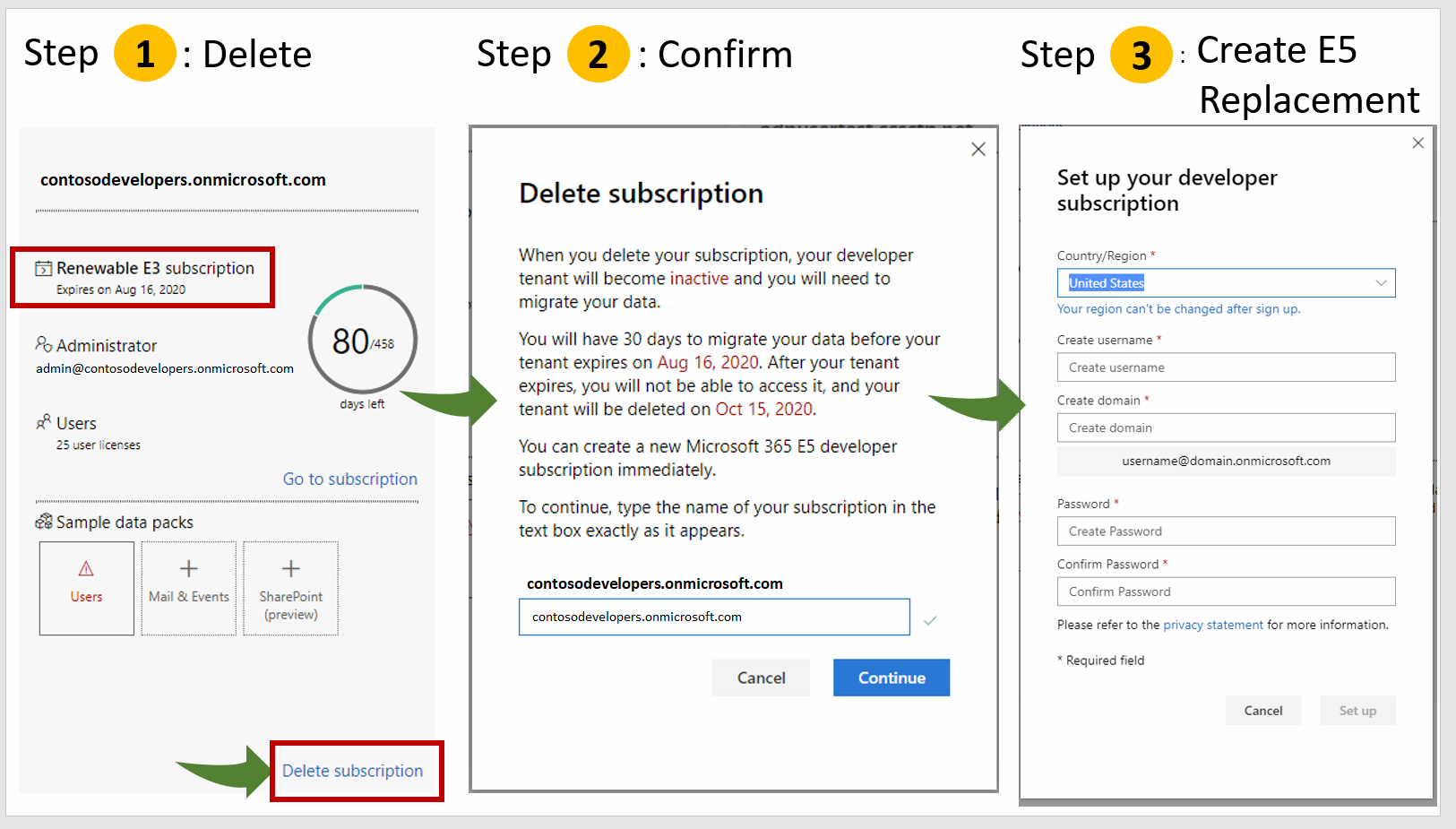The image size is (1456, 829).
Task: Open the privacy statement
Action: (x=1212, y=625)
